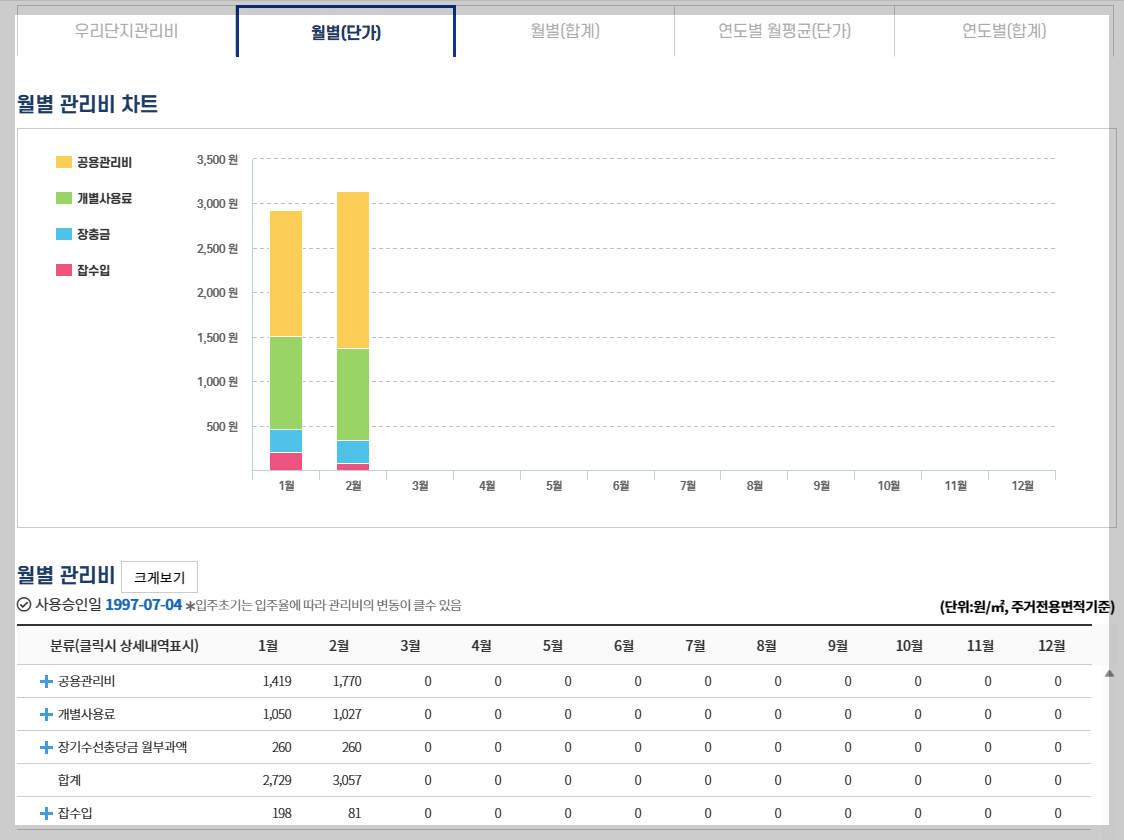Click the 공용관리비 row label
This screenshot has height=840, width=1124.
click(x=86, y=682)
